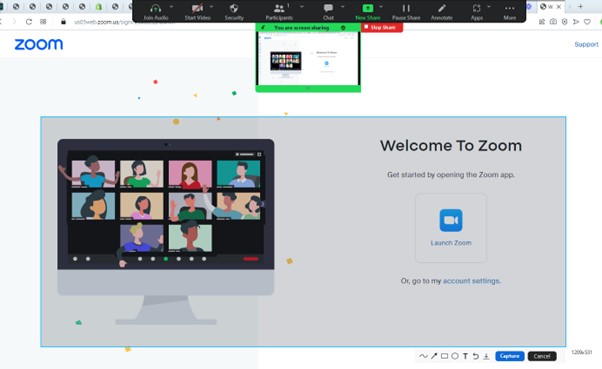Click the 'You are screen sharing' label
Screen dimensions: 602x369
301,28
